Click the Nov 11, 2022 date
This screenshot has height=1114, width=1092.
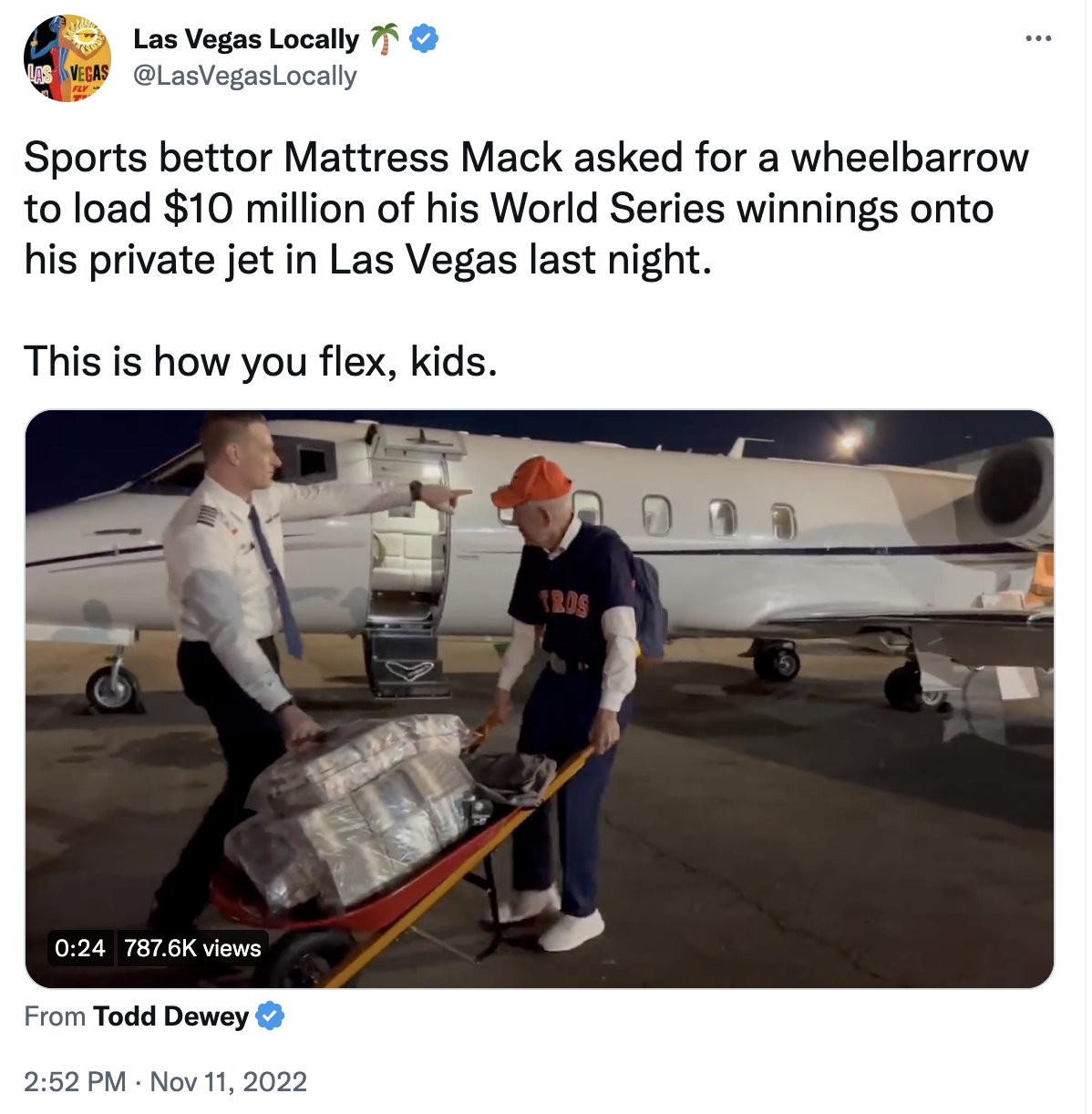coord(229,1081)
